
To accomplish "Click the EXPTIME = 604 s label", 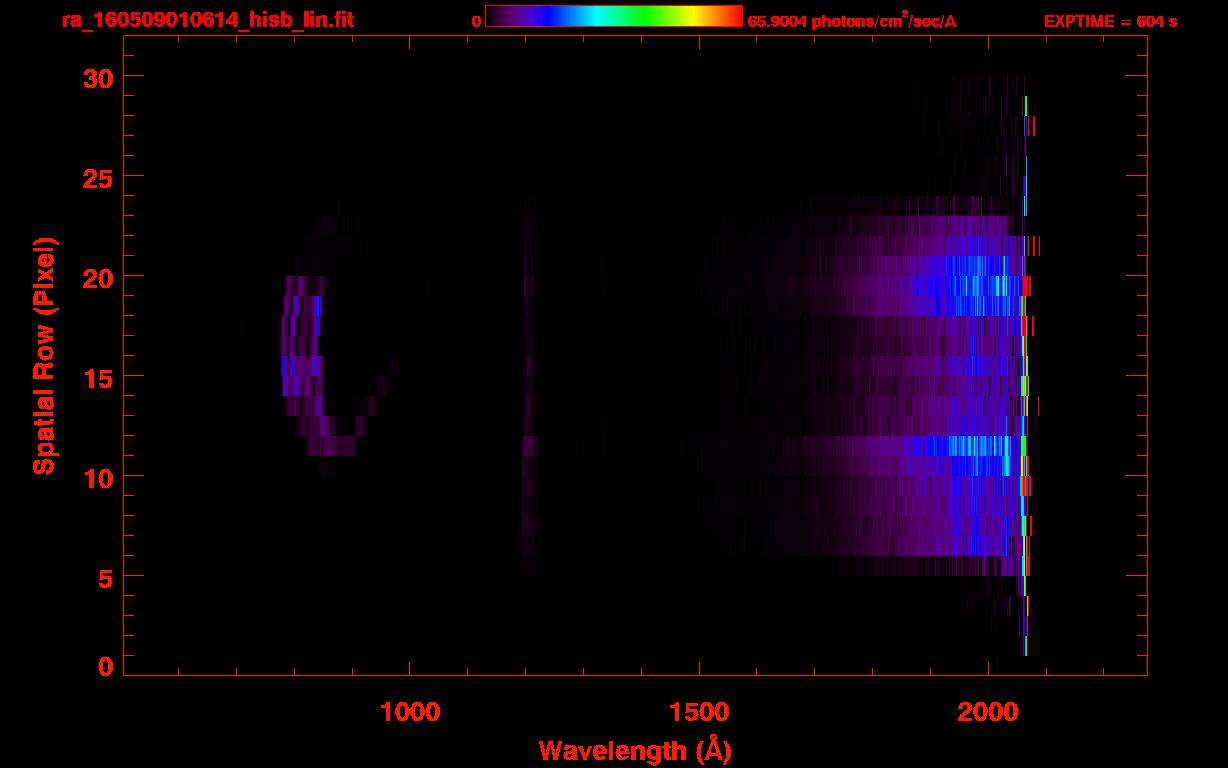I will (x=1110, y=21).
